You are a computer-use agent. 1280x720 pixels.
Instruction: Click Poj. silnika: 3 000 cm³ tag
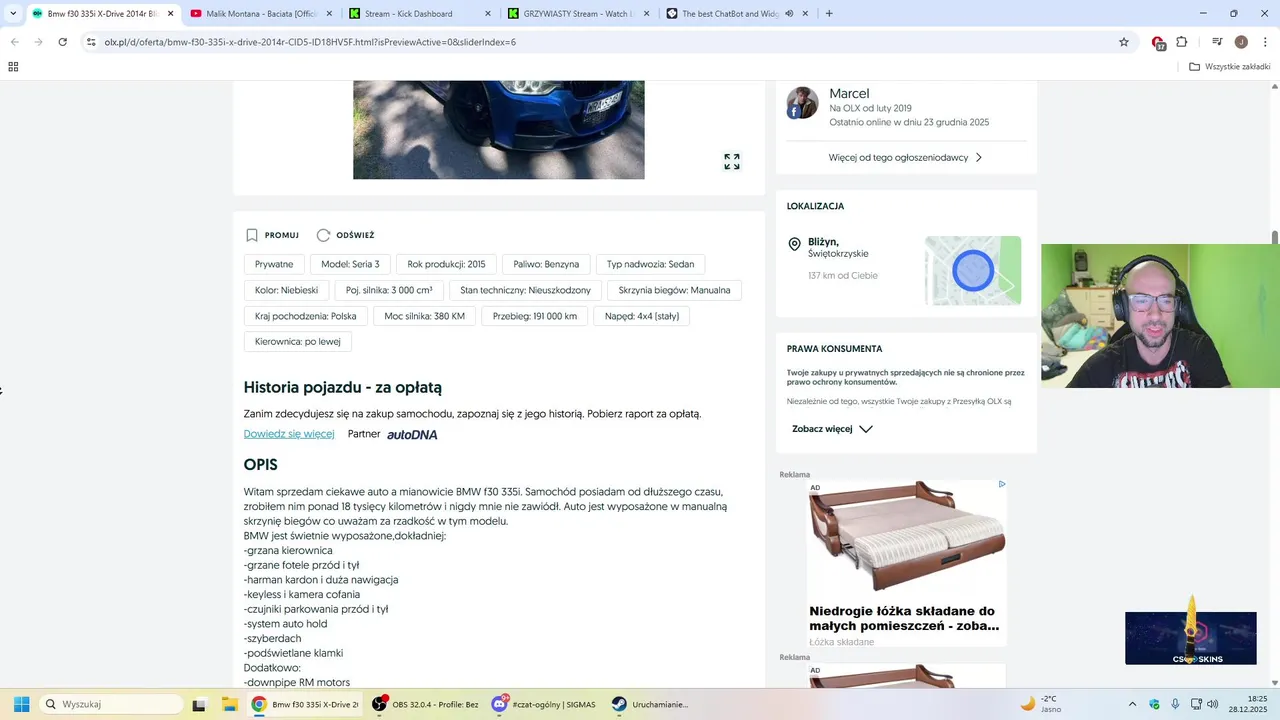(x=389, y=290)
